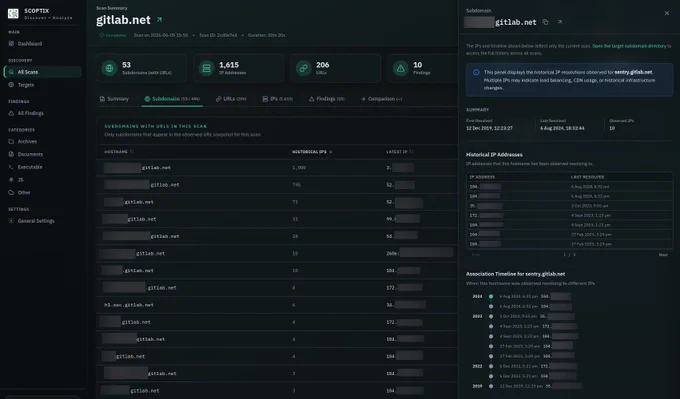Screen dimensions: 680x399
Task: Click the Duration 30m 20s text
Action: pyautogui.click(x=267, y=35)
